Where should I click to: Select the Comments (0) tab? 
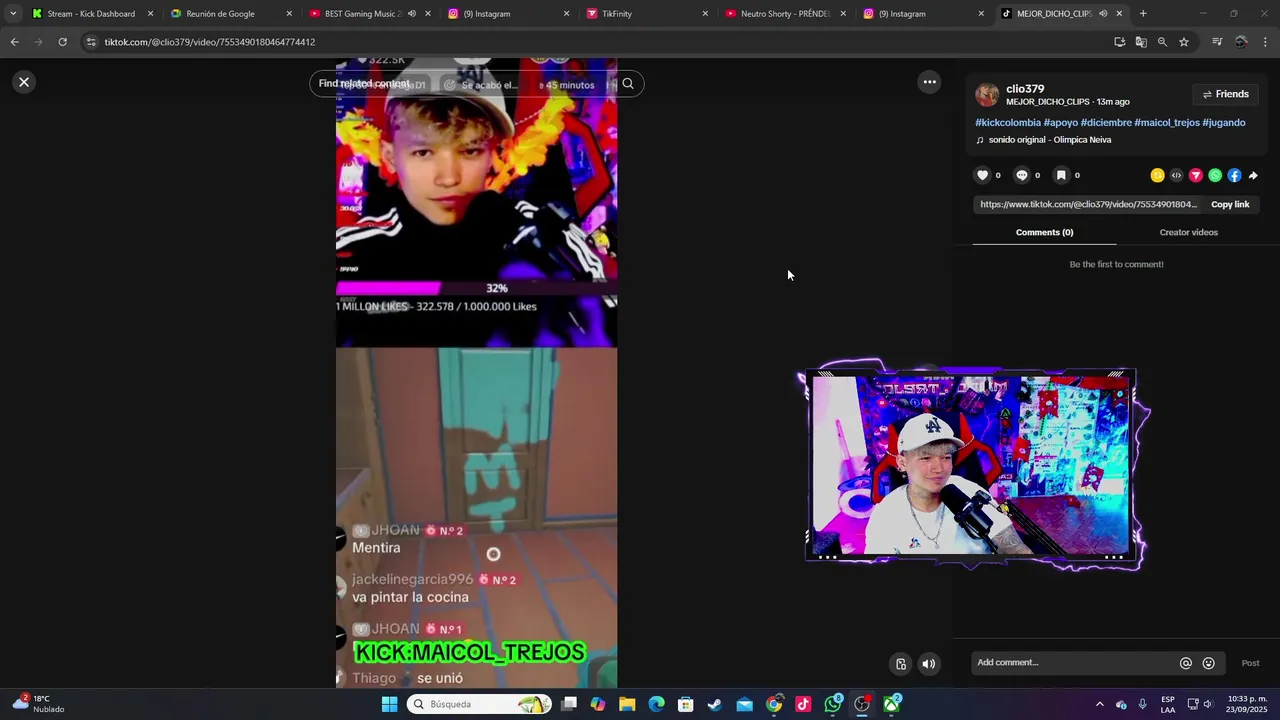click(1044, 232)
